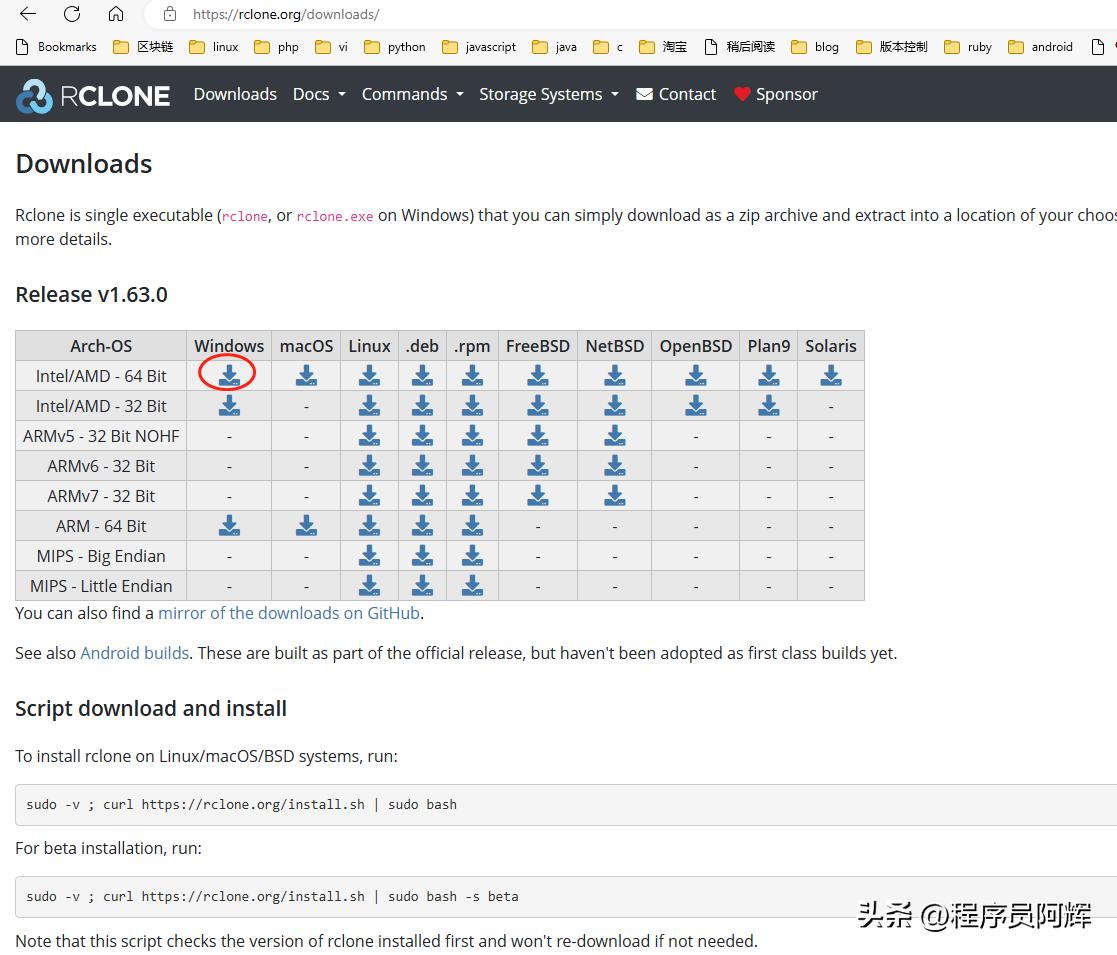Viewport: 1117px width, 955px height.
Task: Download the .rpm package for ARM 64 Bit
Action: point(471,525)
